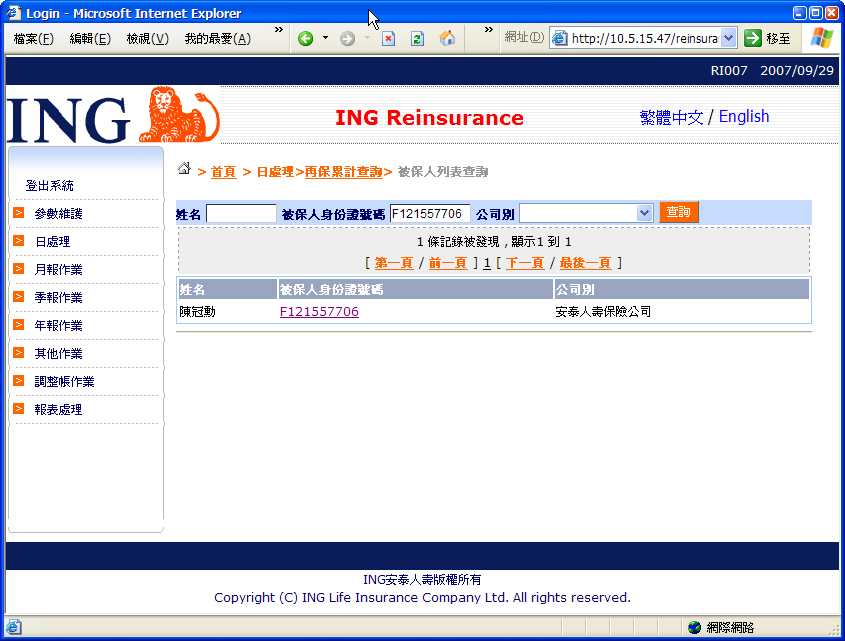Open the 我的最愛(A) menu

[218, 39]
